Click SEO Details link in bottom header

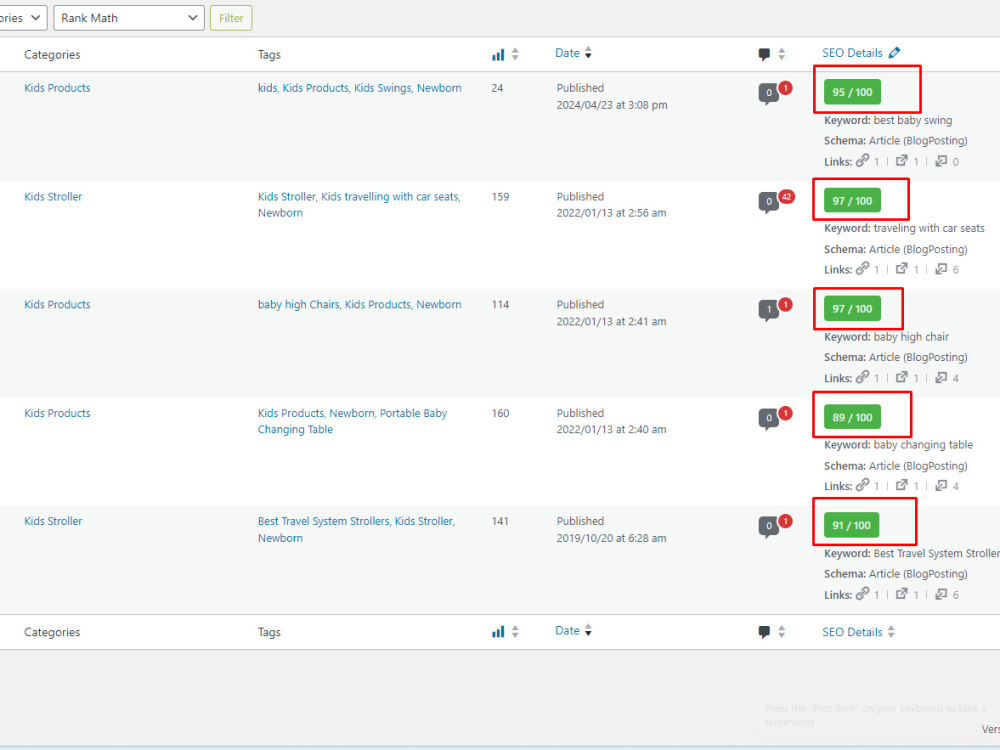852,632
